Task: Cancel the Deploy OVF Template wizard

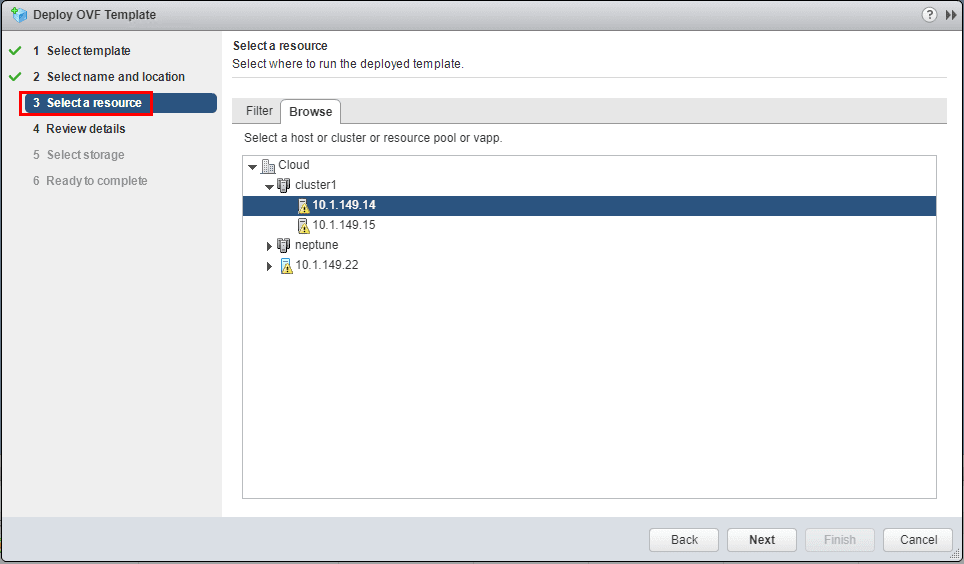Action: pos(918,540)
